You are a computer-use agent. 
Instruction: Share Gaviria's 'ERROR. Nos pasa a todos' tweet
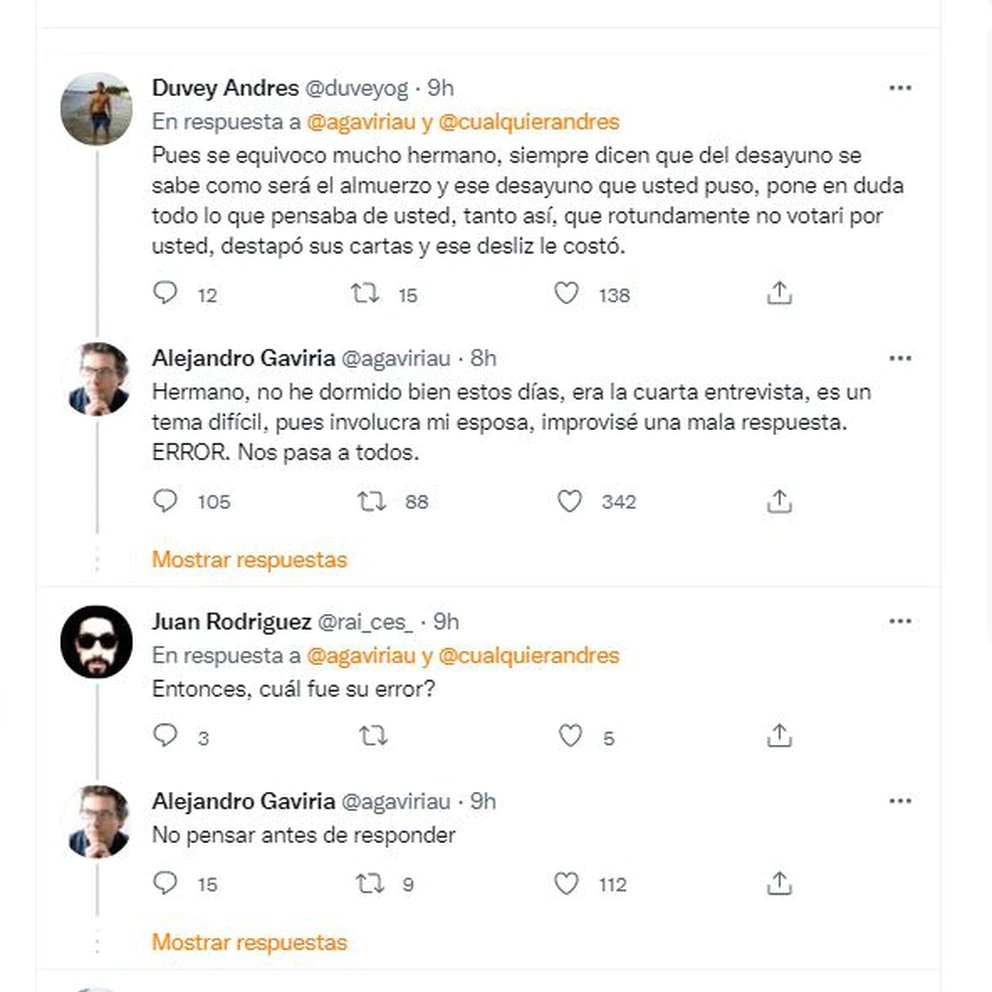click(x=779, y=500)
